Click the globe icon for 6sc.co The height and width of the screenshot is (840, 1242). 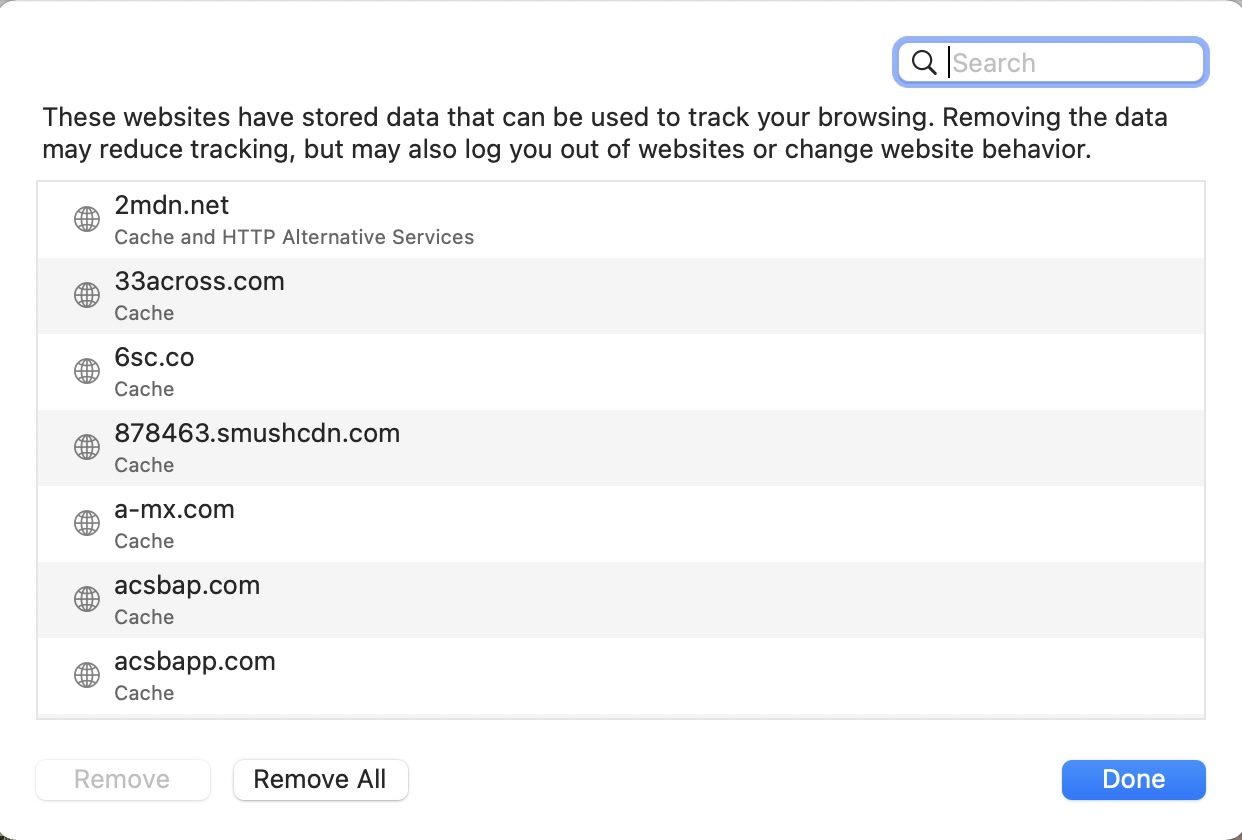87,371
